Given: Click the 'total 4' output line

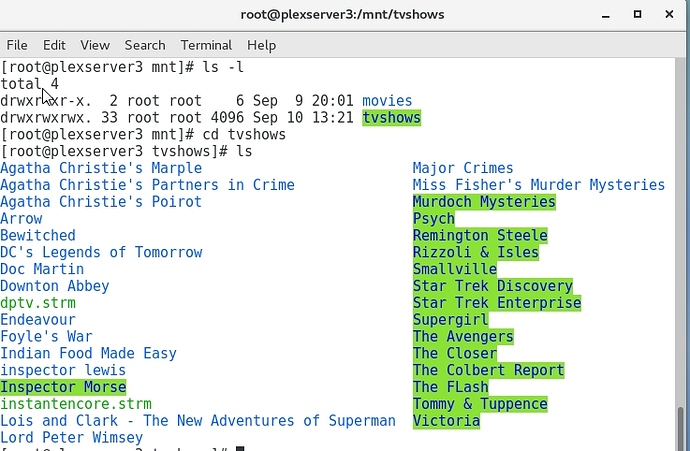Looking at the screenshot, I should [29, 84].
